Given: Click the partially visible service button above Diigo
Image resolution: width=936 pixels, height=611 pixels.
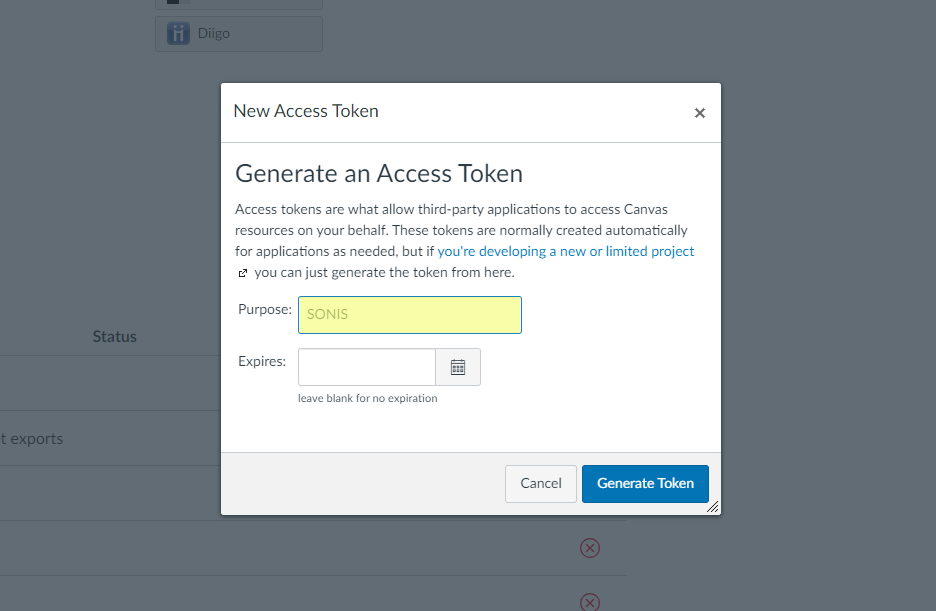Looking at the screenshot, I should (238, 4).
